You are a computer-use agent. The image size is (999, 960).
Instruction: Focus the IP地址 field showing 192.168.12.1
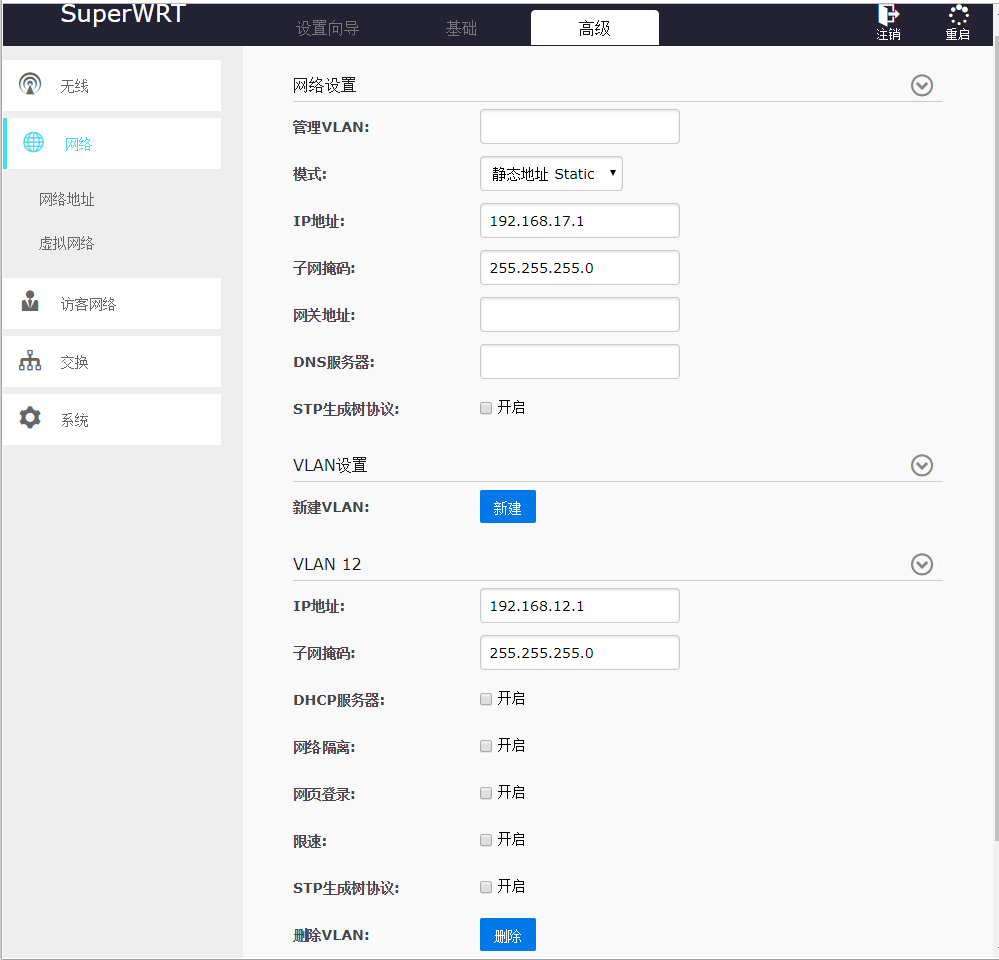[x=580, y=606]
